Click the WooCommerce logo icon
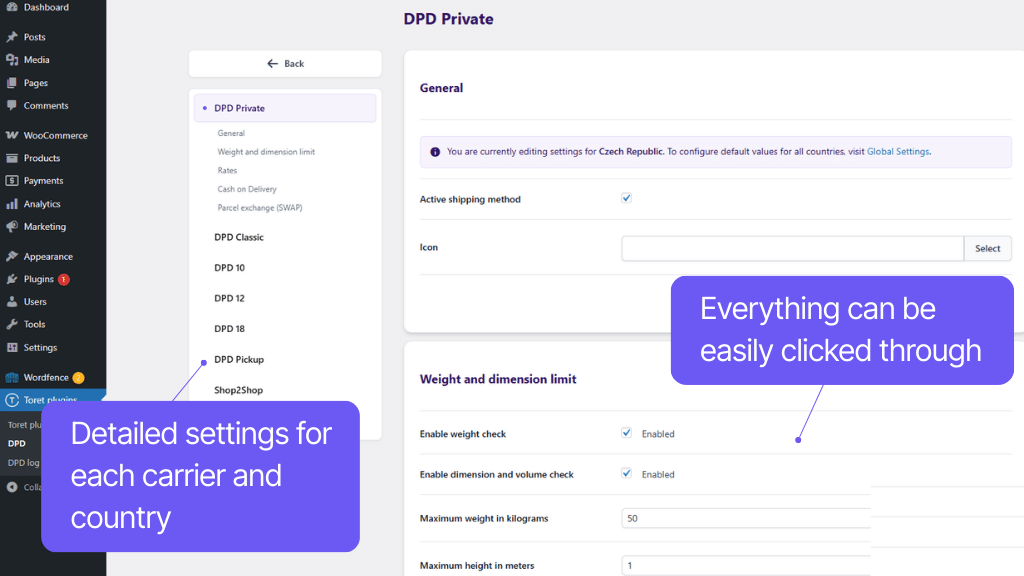The height and width of the screenshot is (576, 1024). [12, 135]
